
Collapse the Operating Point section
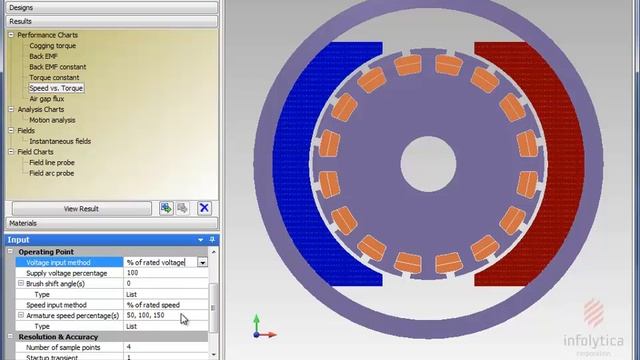(11, 252)
